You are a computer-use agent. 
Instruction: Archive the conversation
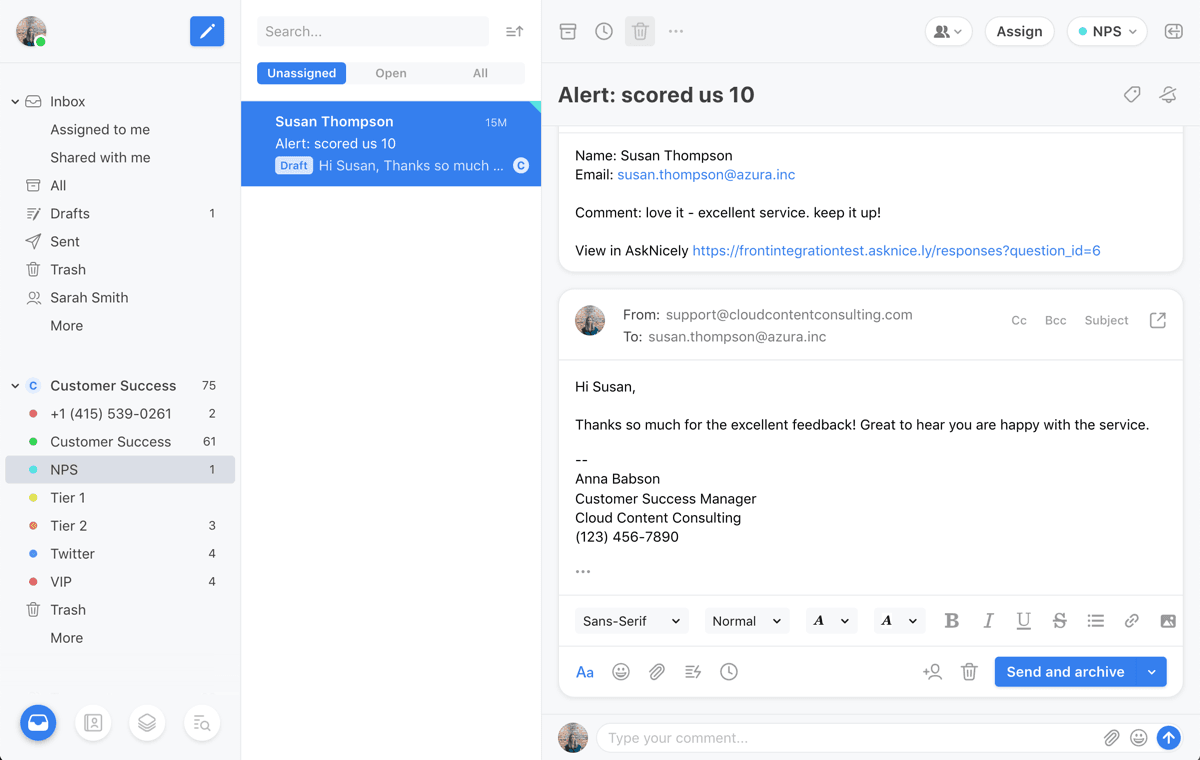point(568,31)
